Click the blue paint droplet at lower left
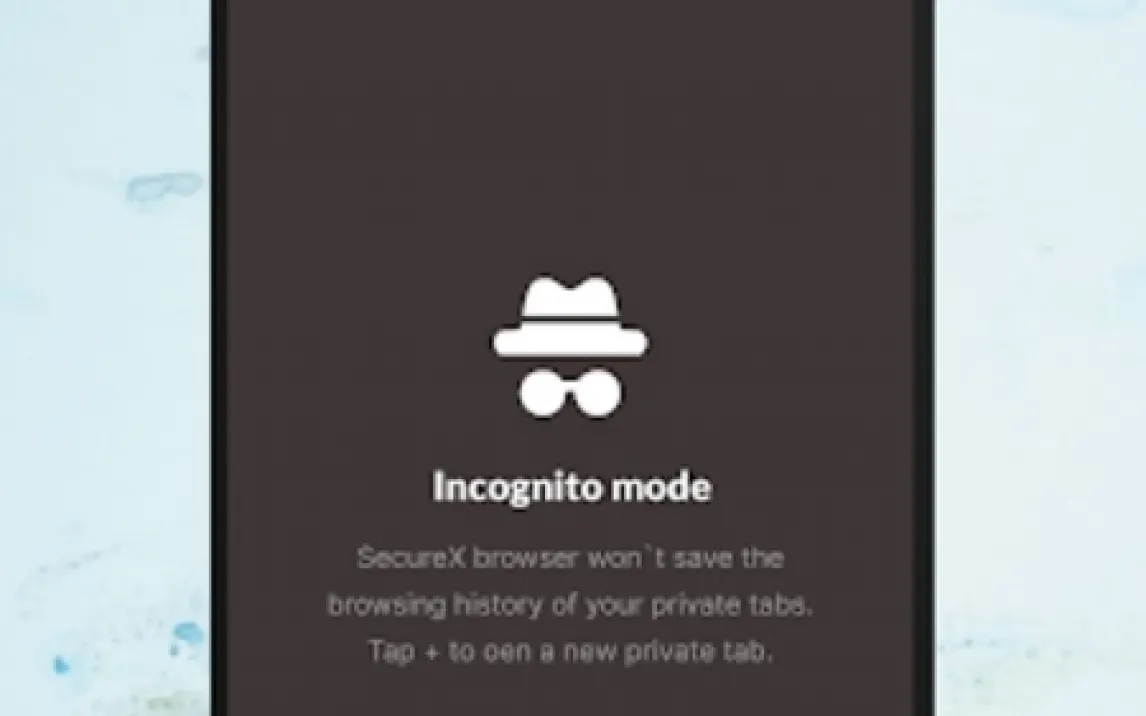This screenshot has height=716, width=1146. click(x=188, y=634)
